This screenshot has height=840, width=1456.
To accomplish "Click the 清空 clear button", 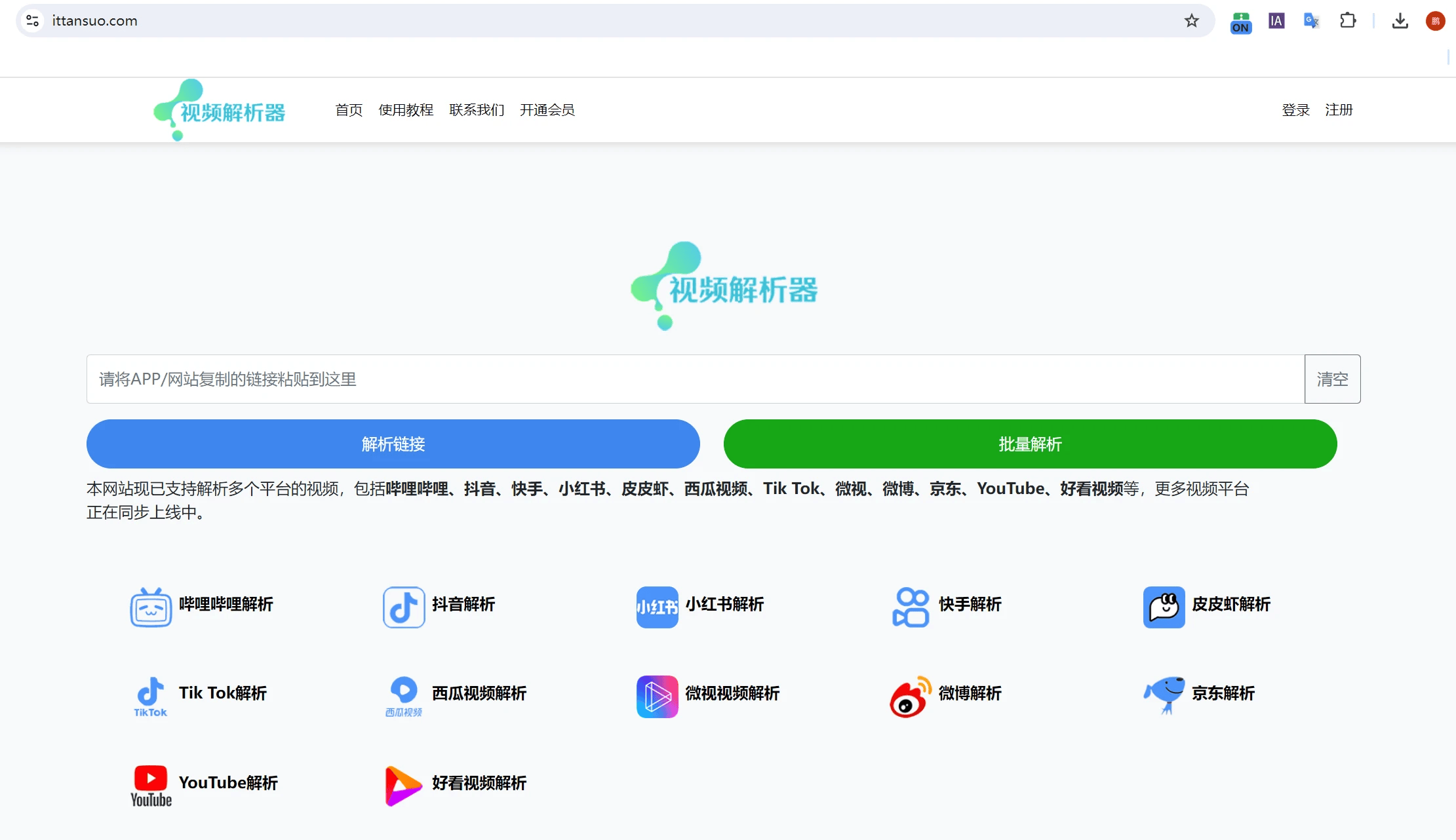I will (1332, 379).
